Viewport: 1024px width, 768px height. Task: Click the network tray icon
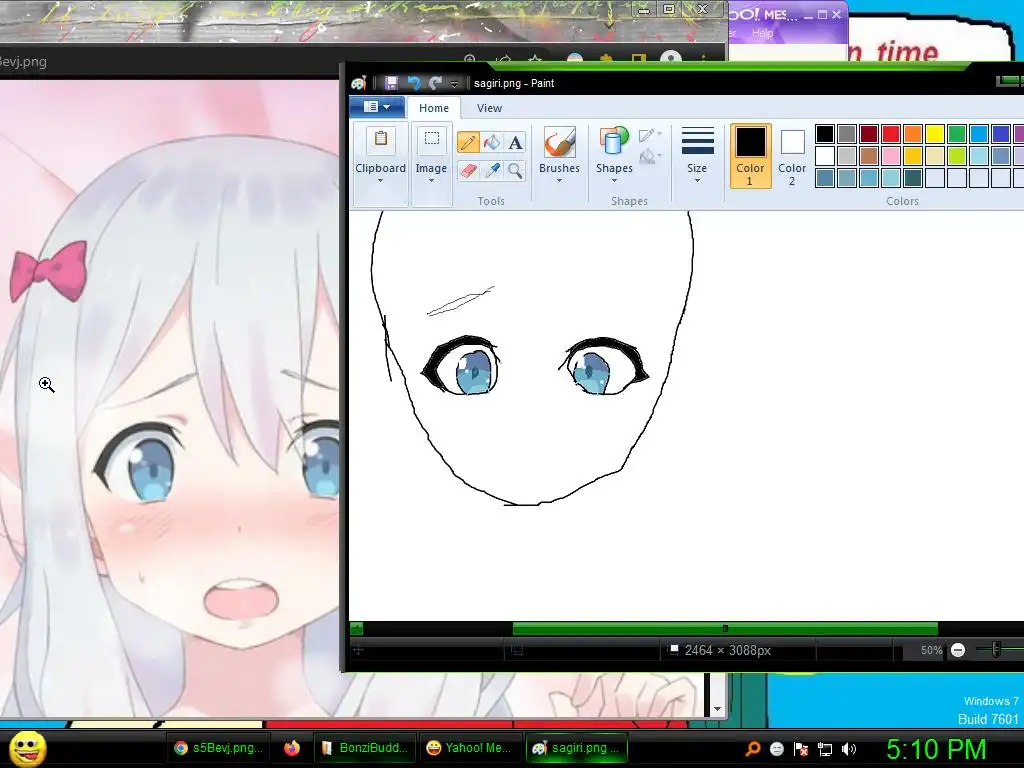825,749
